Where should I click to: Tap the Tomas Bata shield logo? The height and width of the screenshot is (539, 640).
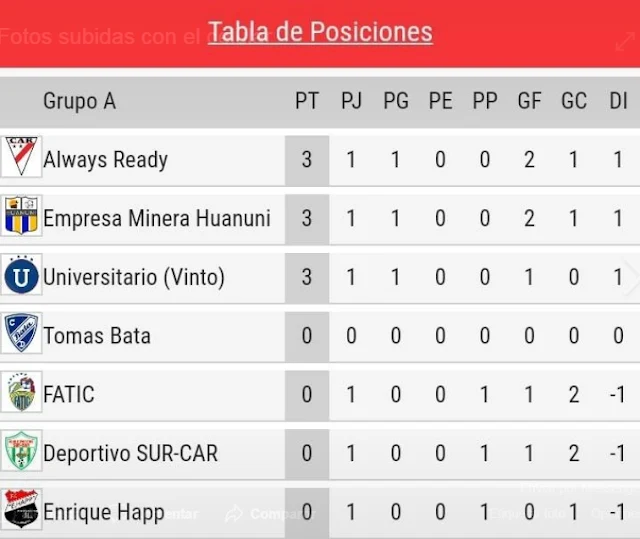point(21,333)
